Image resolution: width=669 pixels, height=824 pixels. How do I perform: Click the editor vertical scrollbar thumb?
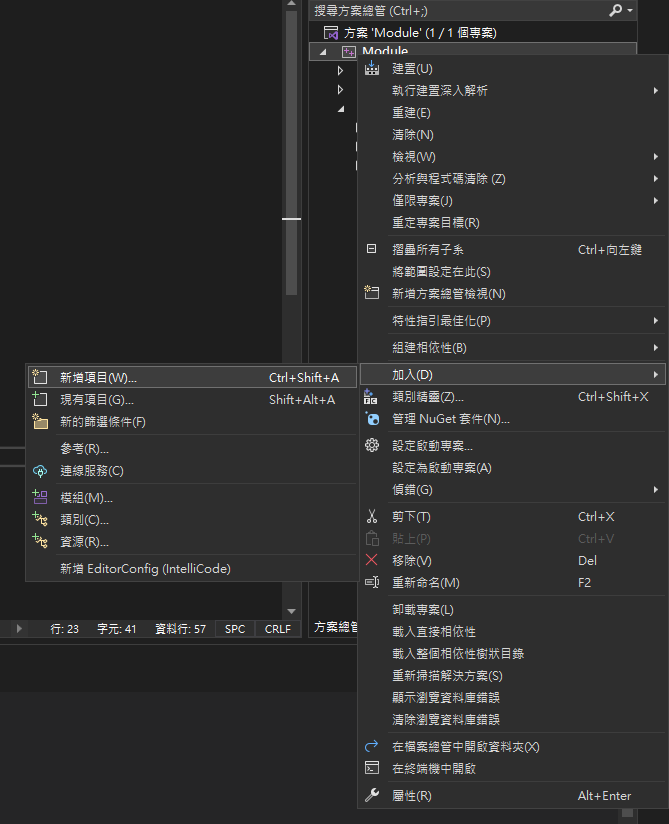click(292, 152)
